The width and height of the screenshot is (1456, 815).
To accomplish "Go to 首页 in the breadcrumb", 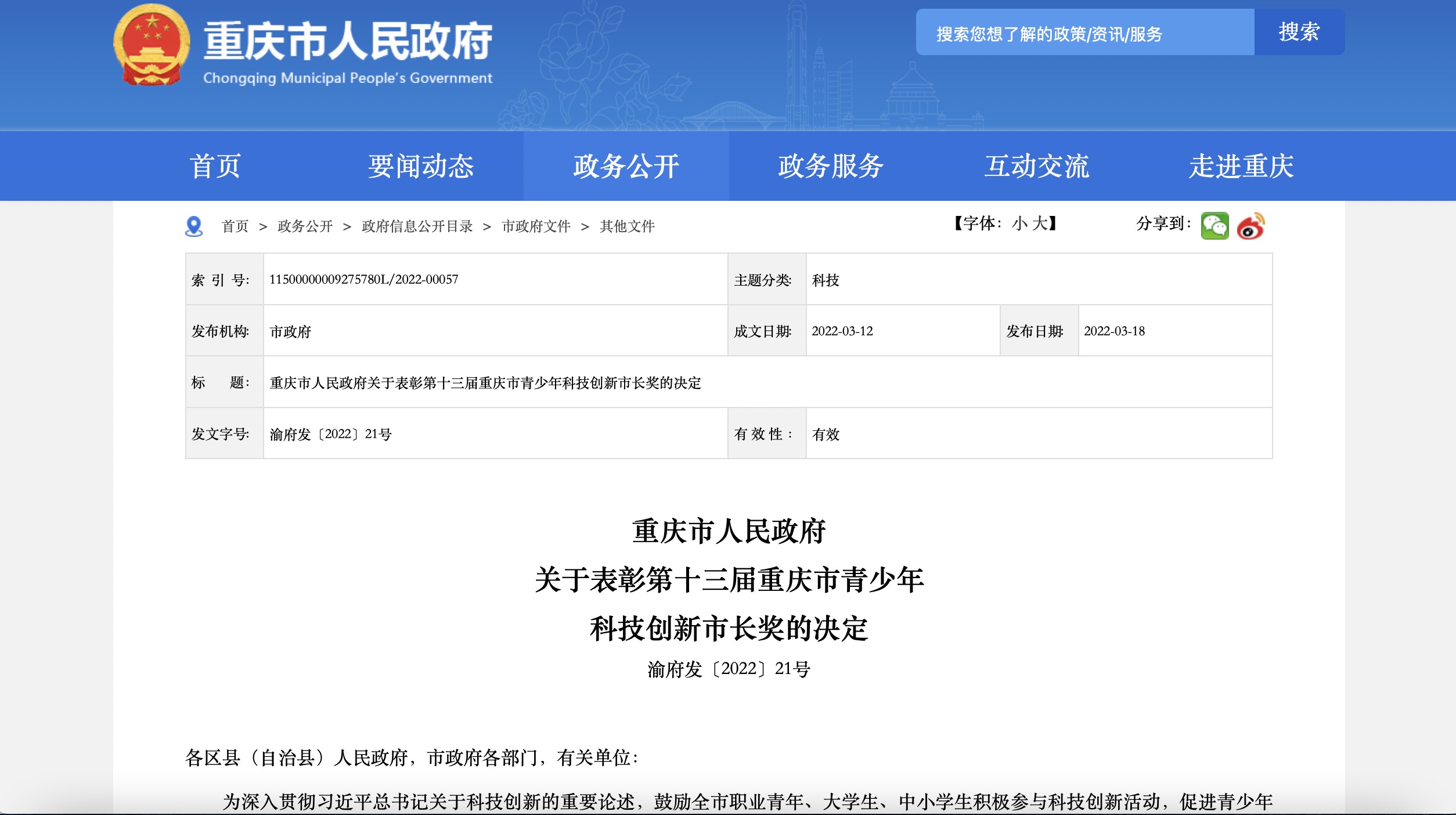I will (x=235, y=226).
